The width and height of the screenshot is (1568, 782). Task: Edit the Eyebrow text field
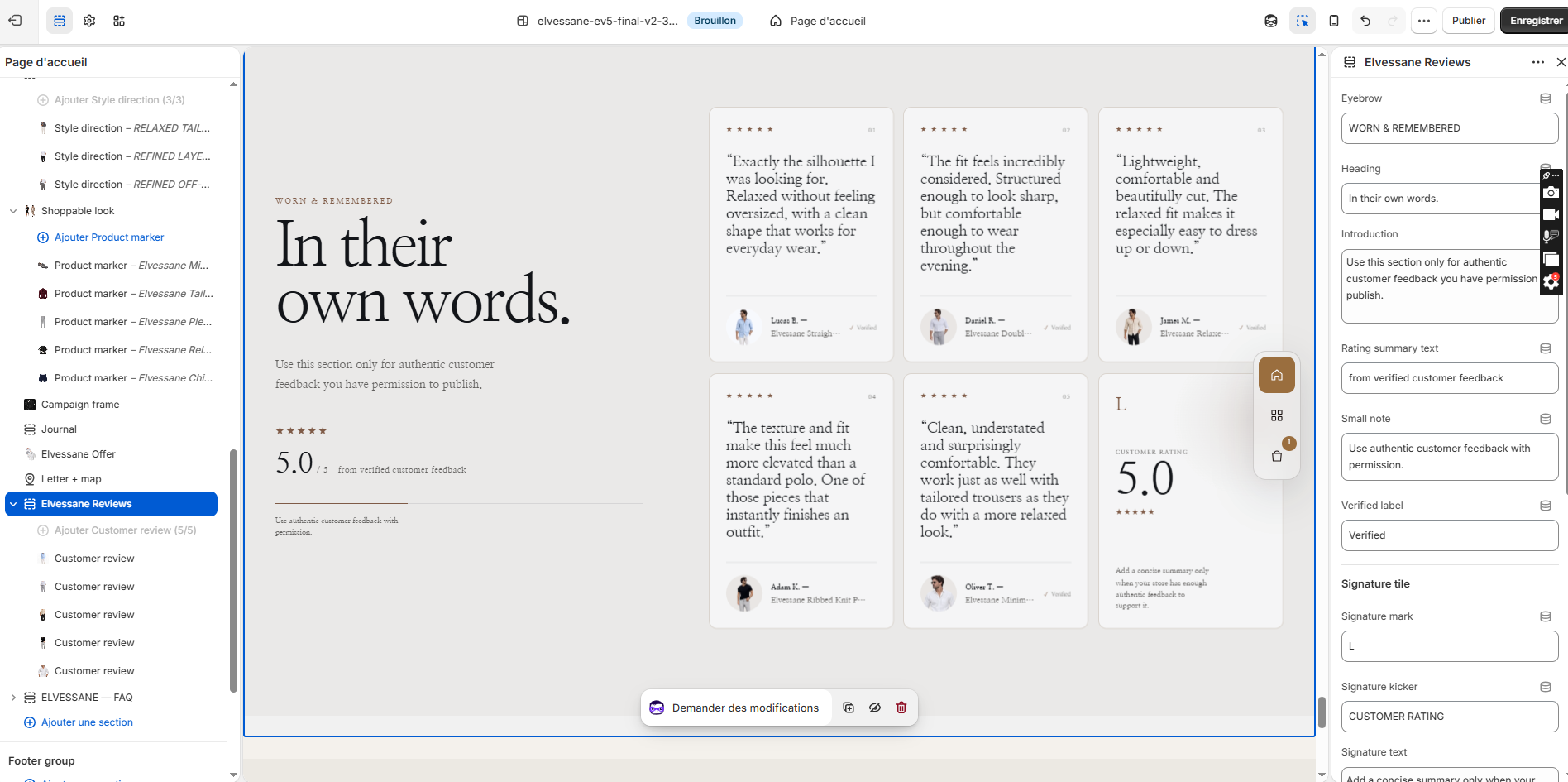1449,128
